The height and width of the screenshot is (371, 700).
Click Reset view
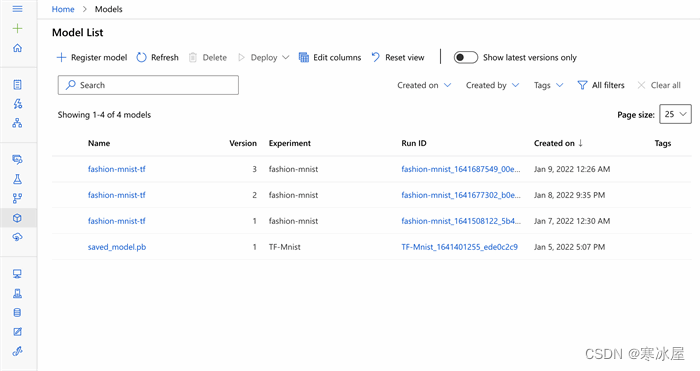point(398,58)
